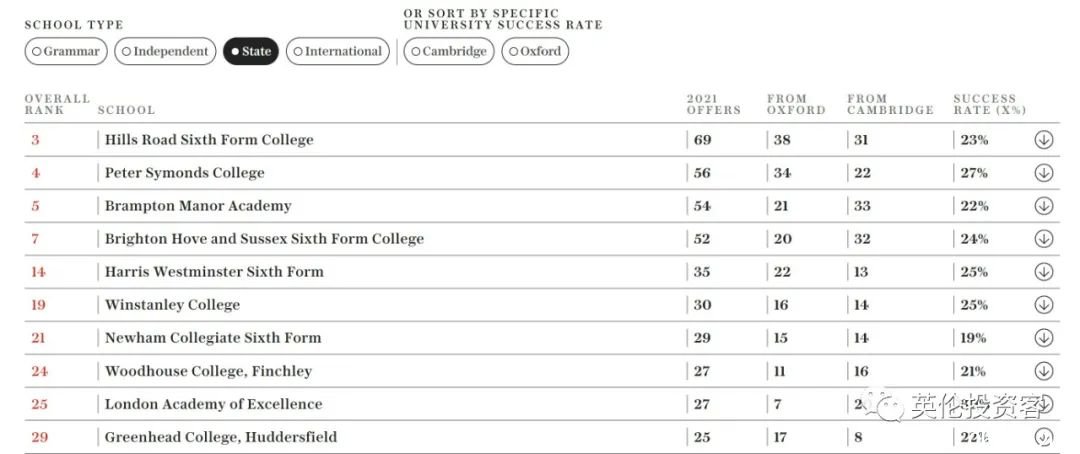This screenshot has height=454, width=1080.
Task: Select the Grammar school type filter
Action: [66, 52]
